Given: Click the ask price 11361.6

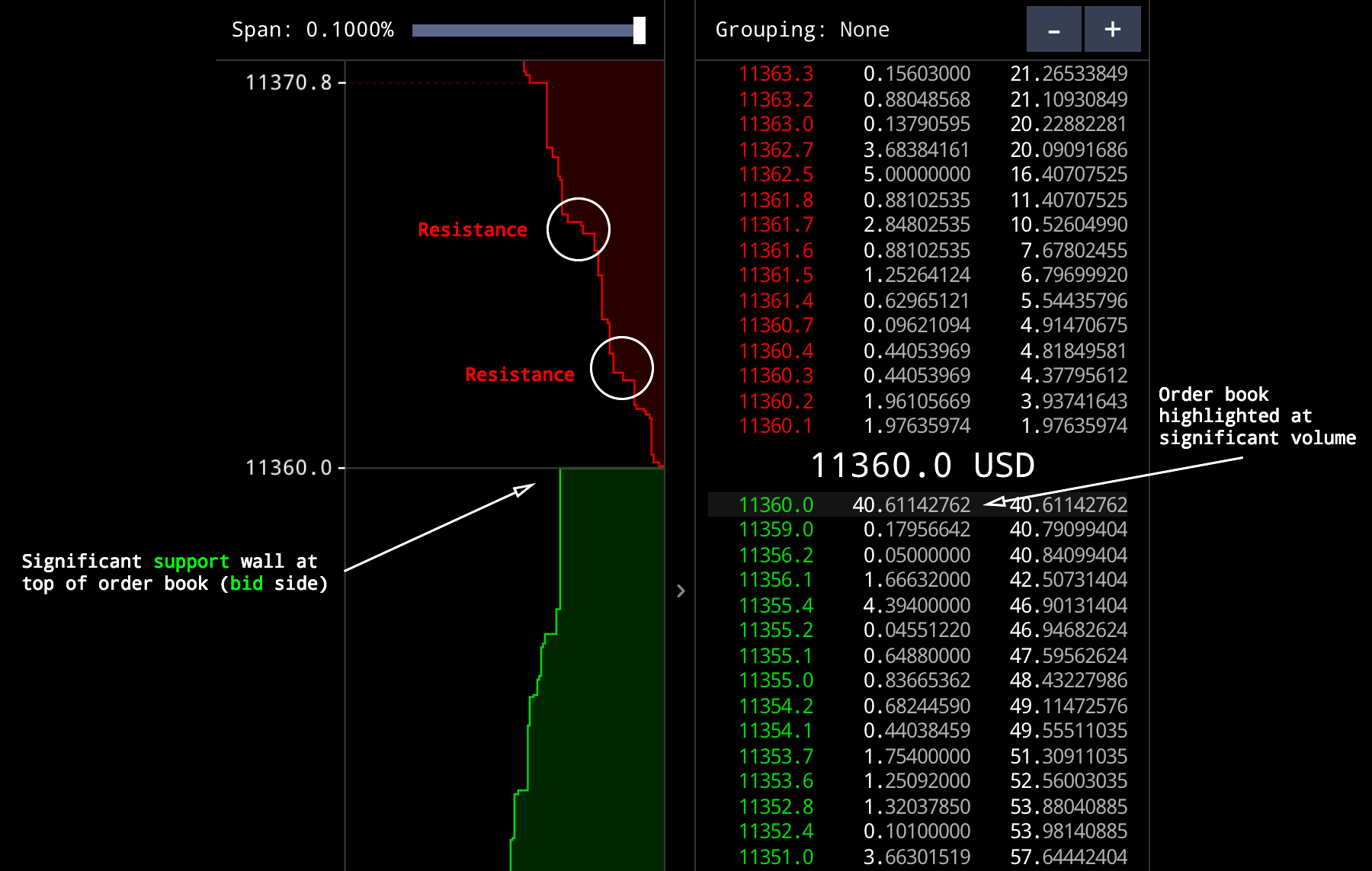Looking at the screenshot, I should [x=776, y=250].
